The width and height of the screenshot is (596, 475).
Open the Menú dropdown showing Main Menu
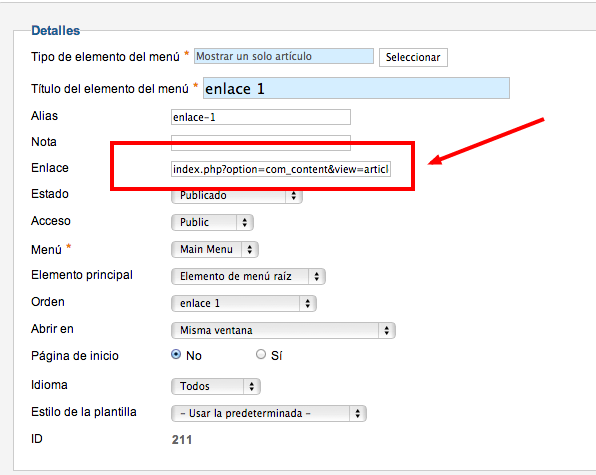pos(215,249)
